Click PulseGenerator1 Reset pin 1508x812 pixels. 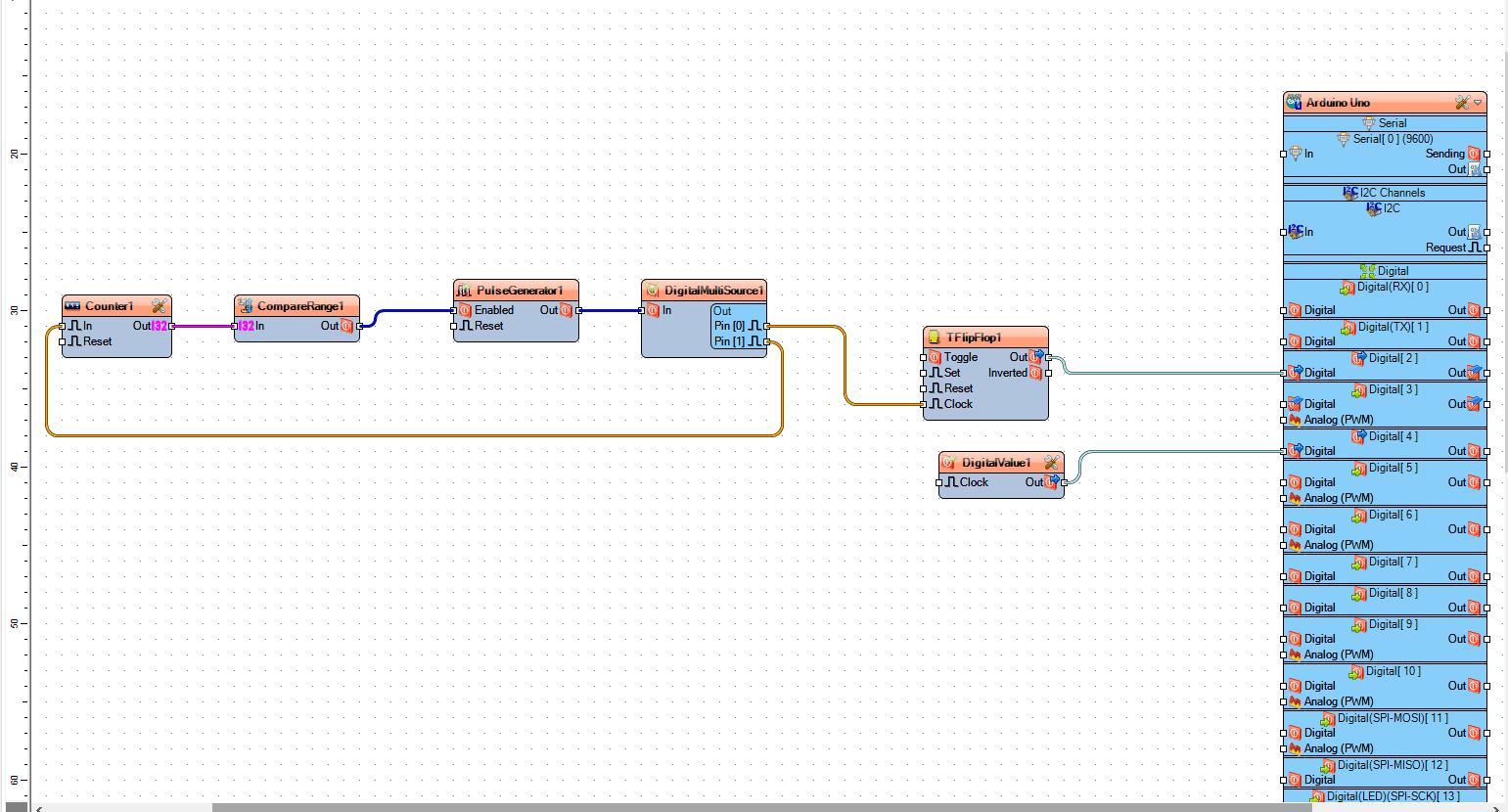454,326
